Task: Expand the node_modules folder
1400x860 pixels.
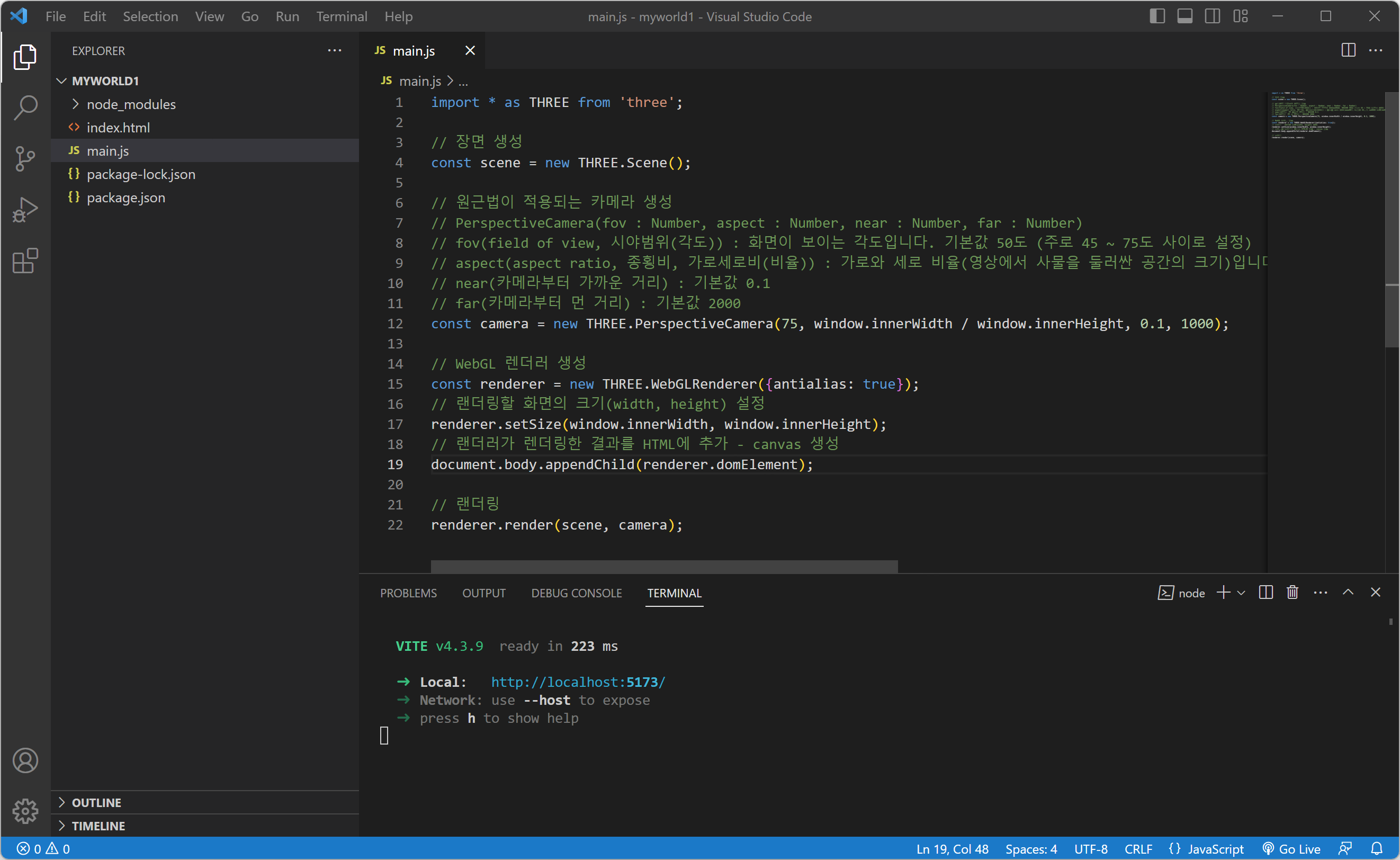Action: pyautogui.click(x=131, y=104)
